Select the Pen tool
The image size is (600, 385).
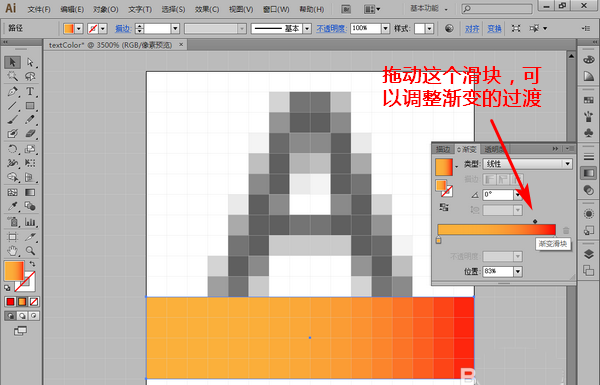[12, 91]
